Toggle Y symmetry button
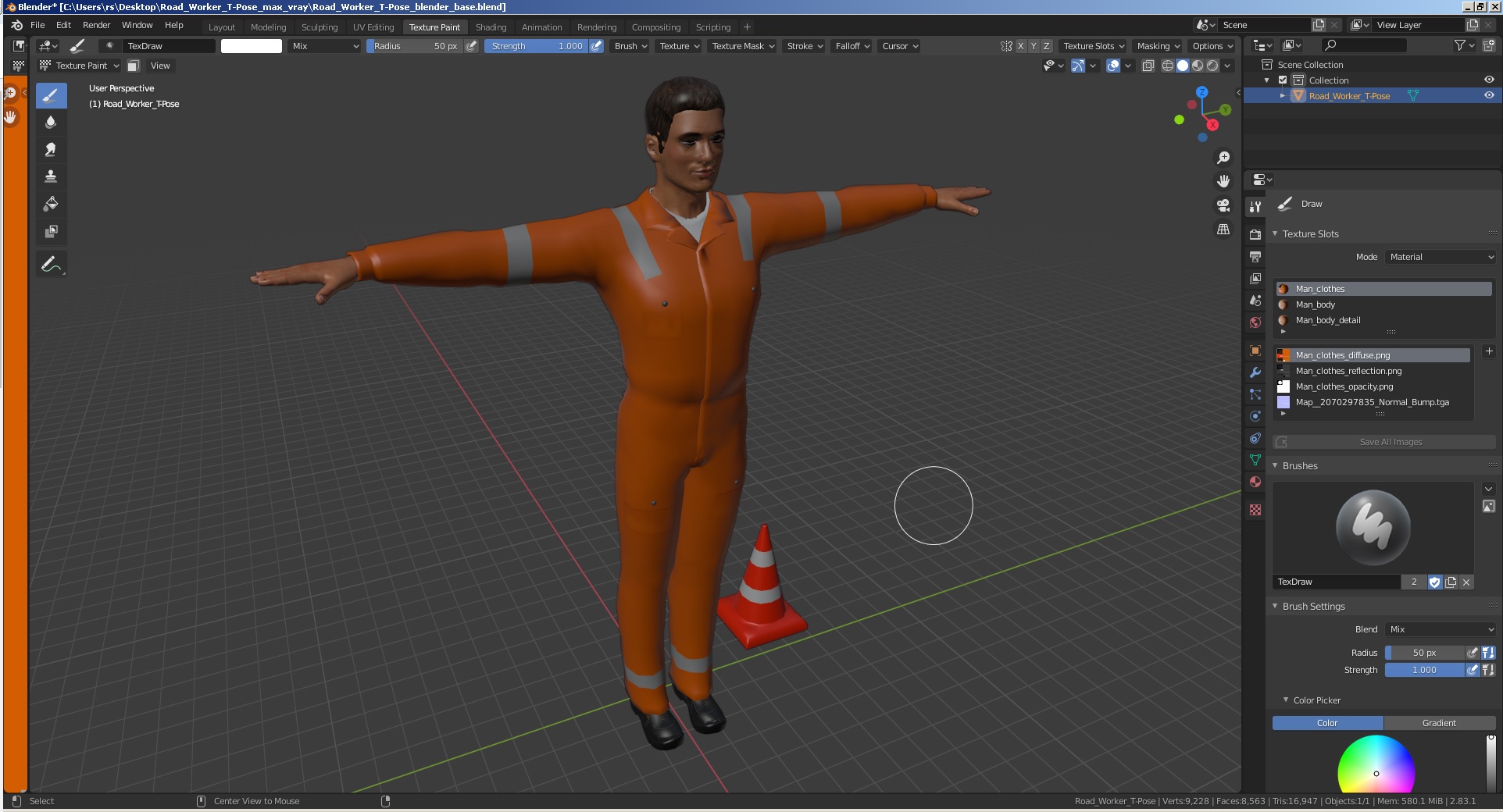1503x812 pixels. point(1034,46)
